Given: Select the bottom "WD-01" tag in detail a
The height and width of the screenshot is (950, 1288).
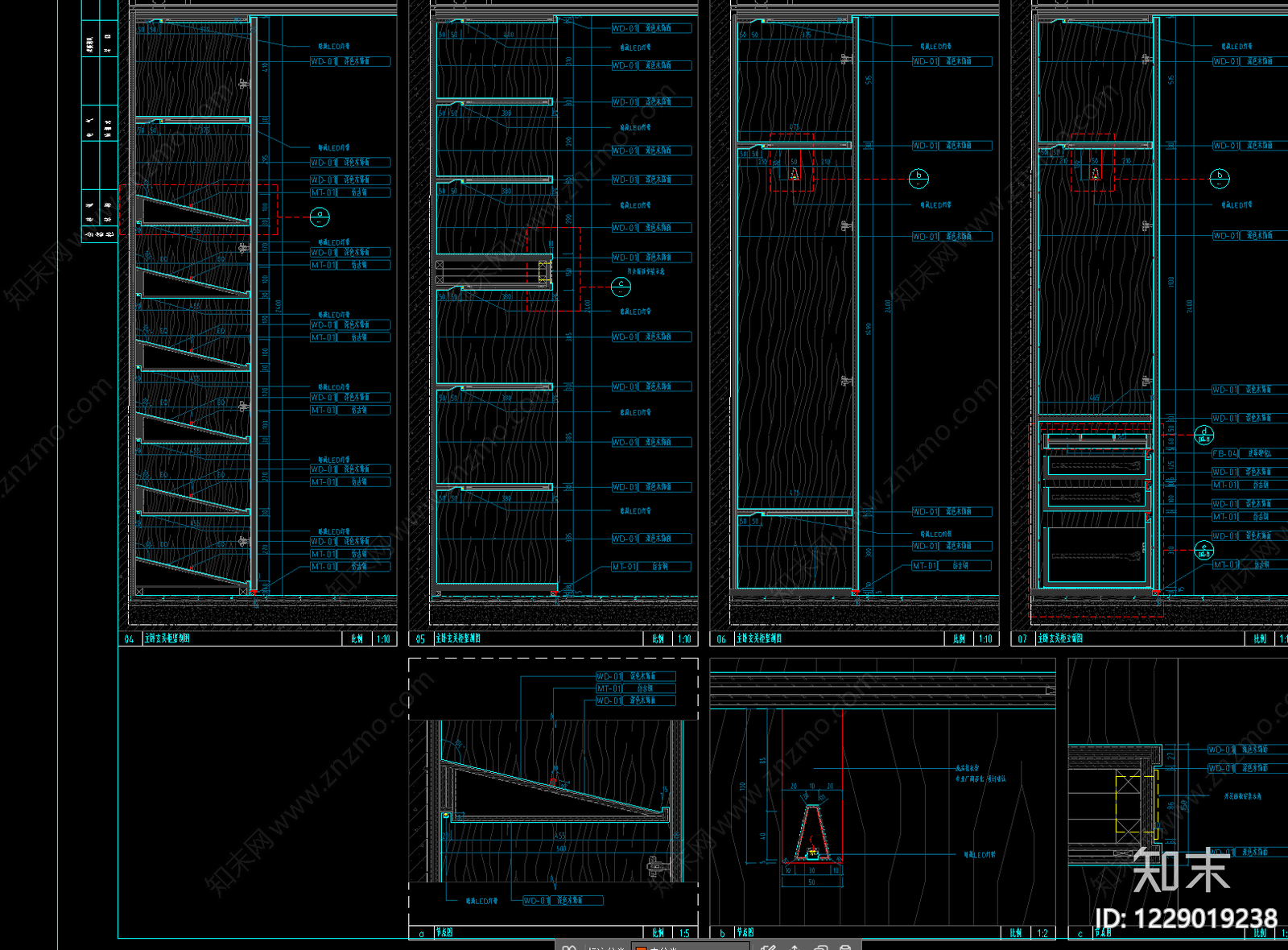Looking at the screenshot, I should click(x=536, y=900).
